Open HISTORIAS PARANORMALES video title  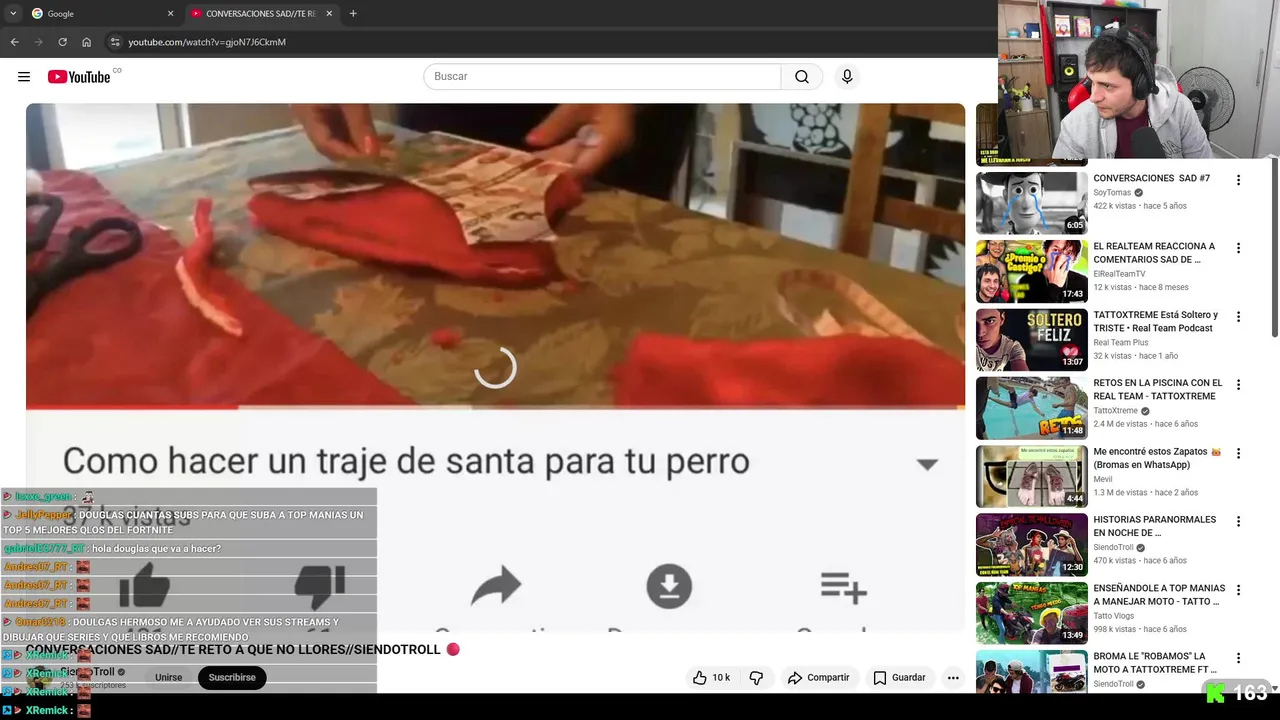pos(1155,526)
